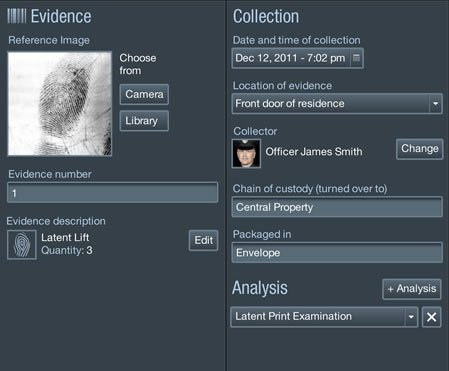Remove Latent Print Examination with X icon
The width and height of the screenshot is (449, 371).
click(431, 317)
